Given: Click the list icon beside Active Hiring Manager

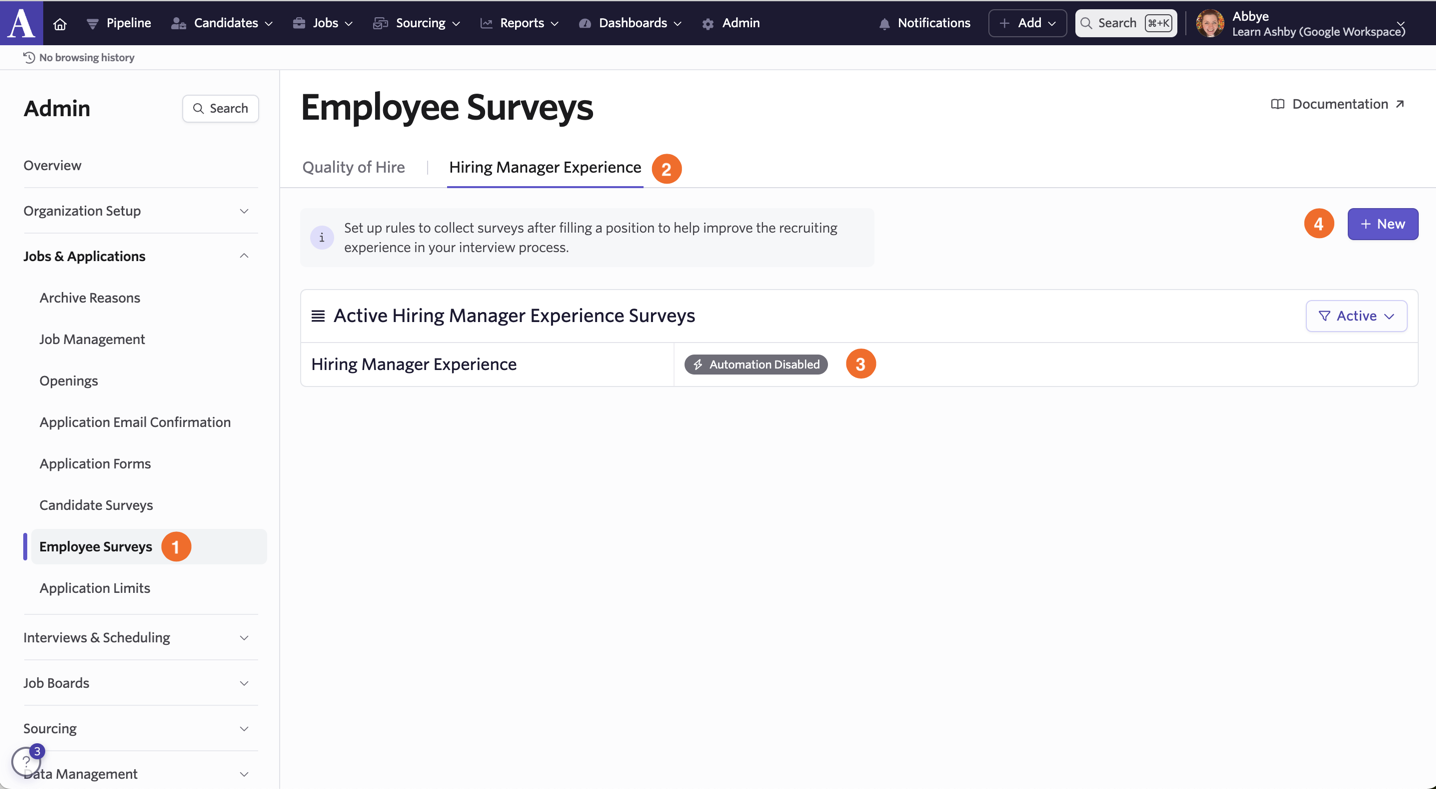Looking at the screenshot, I should coord(318,316).
